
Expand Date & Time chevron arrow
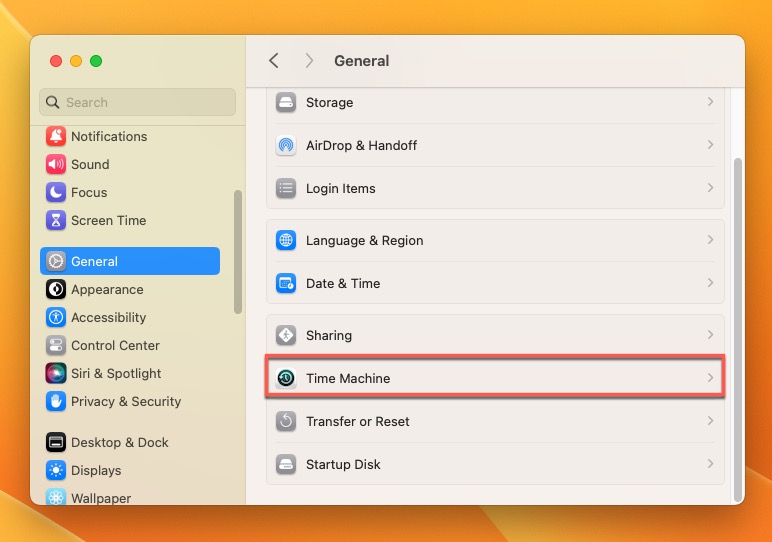pyautogui.click(x=710, y=283)
